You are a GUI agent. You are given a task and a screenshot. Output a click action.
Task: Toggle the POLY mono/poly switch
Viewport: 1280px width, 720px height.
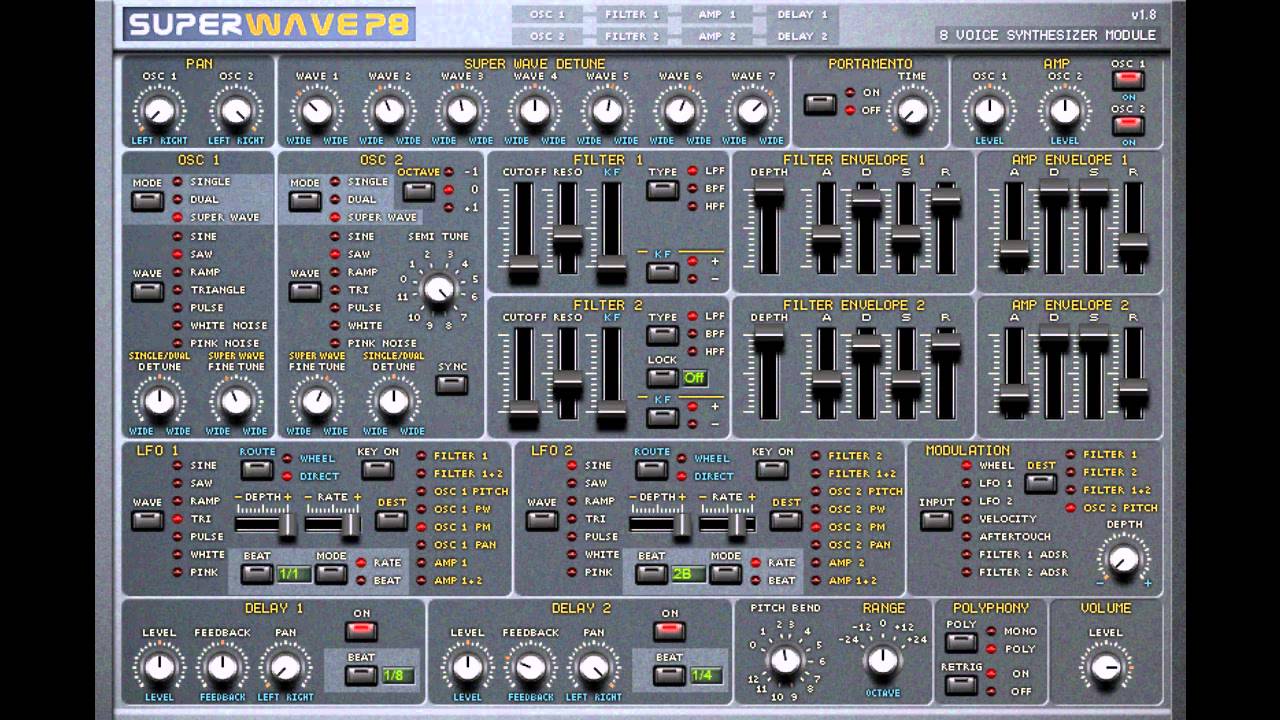(x=961, y=642)
